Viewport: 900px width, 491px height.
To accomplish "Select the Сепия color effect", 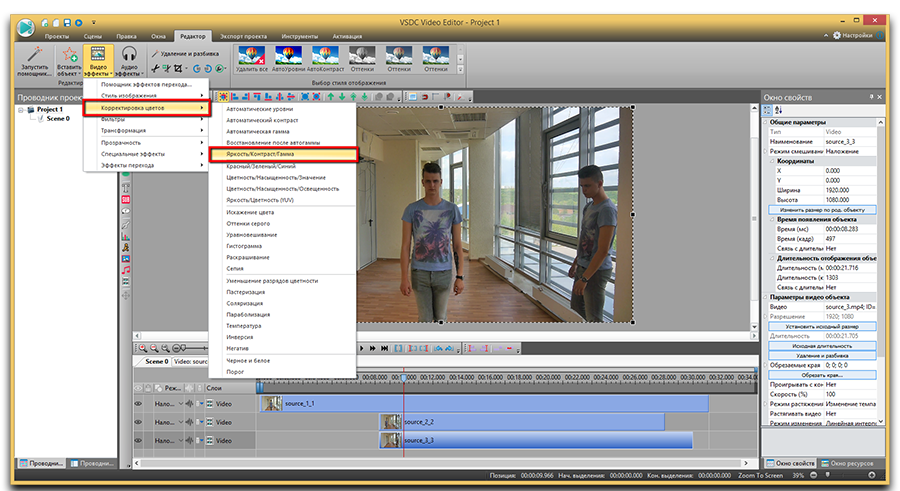I will coord(235,268).
